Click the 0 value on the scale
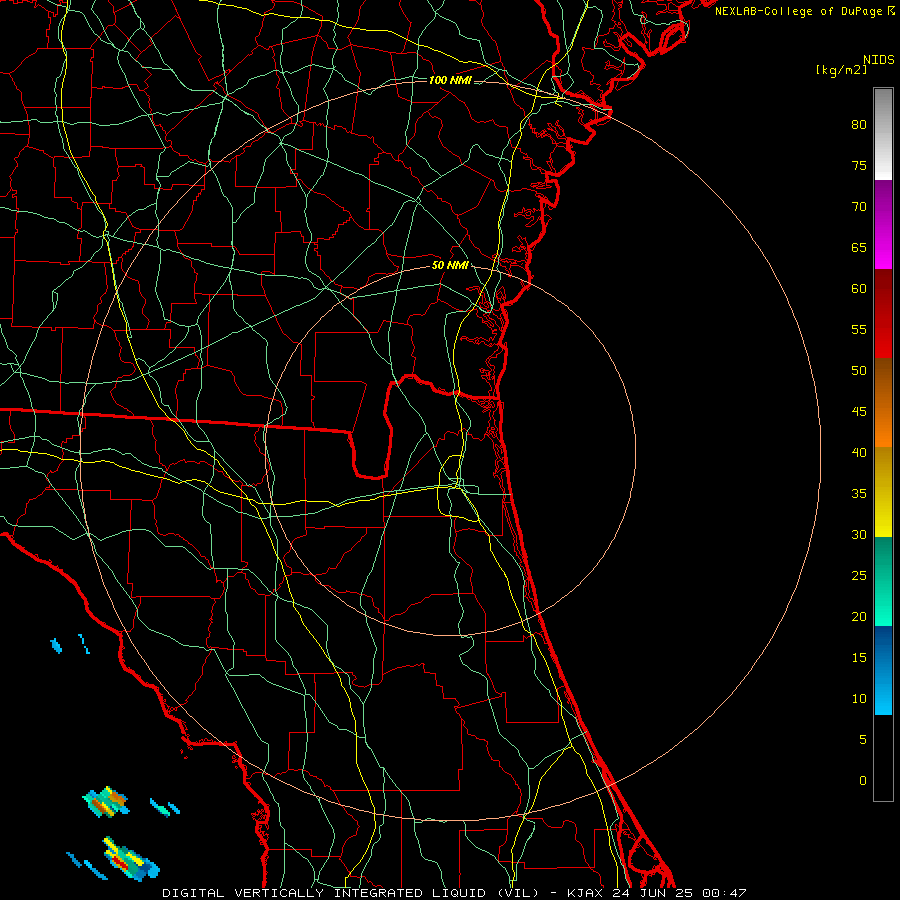The image size is (900, 900). point(863,781)
